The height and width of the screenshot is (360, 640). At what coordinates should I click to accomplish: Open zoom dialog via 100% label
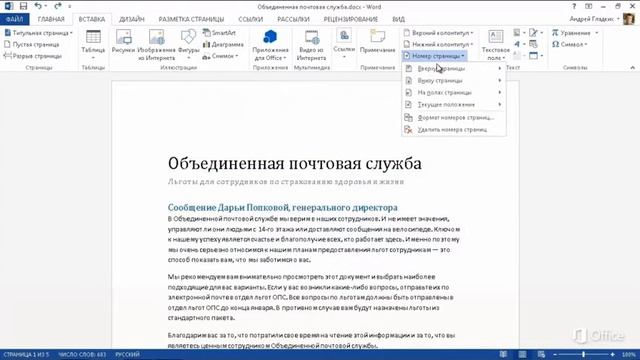pos(629,354)
